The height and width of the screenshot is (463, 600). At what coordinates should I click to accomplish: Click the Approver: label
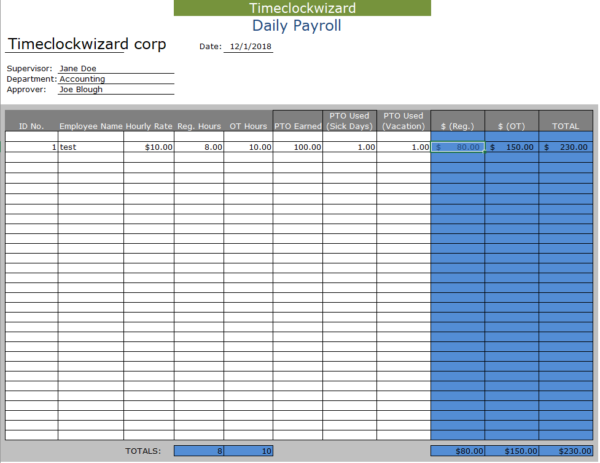pyautogui.click(x=26, y=89)
